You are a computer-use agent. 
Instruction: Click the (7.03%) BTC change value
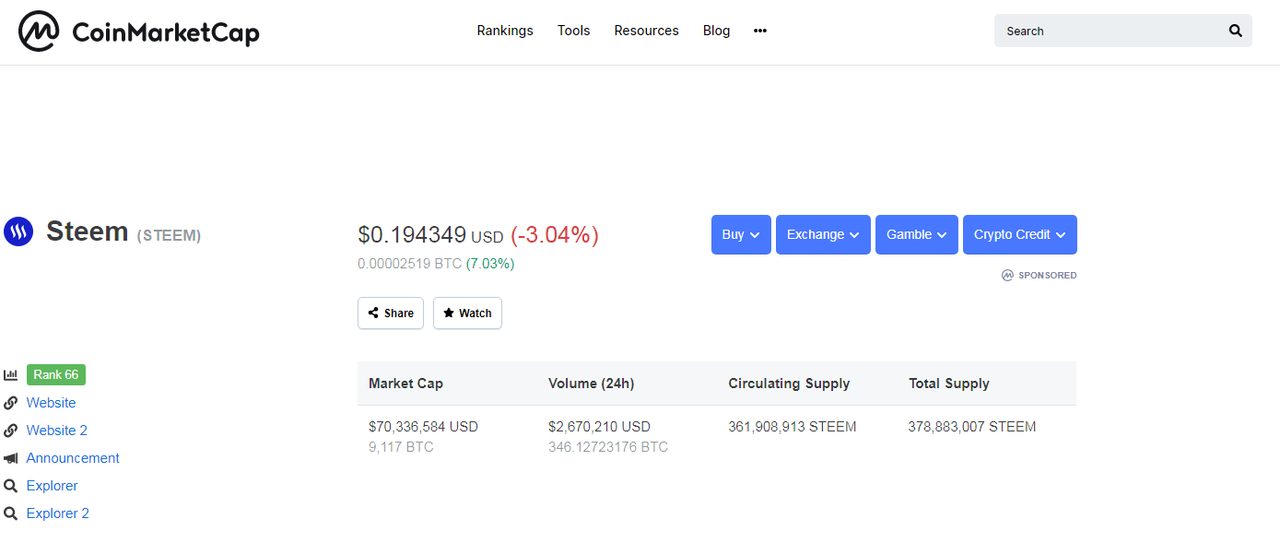tap(490, 264)
